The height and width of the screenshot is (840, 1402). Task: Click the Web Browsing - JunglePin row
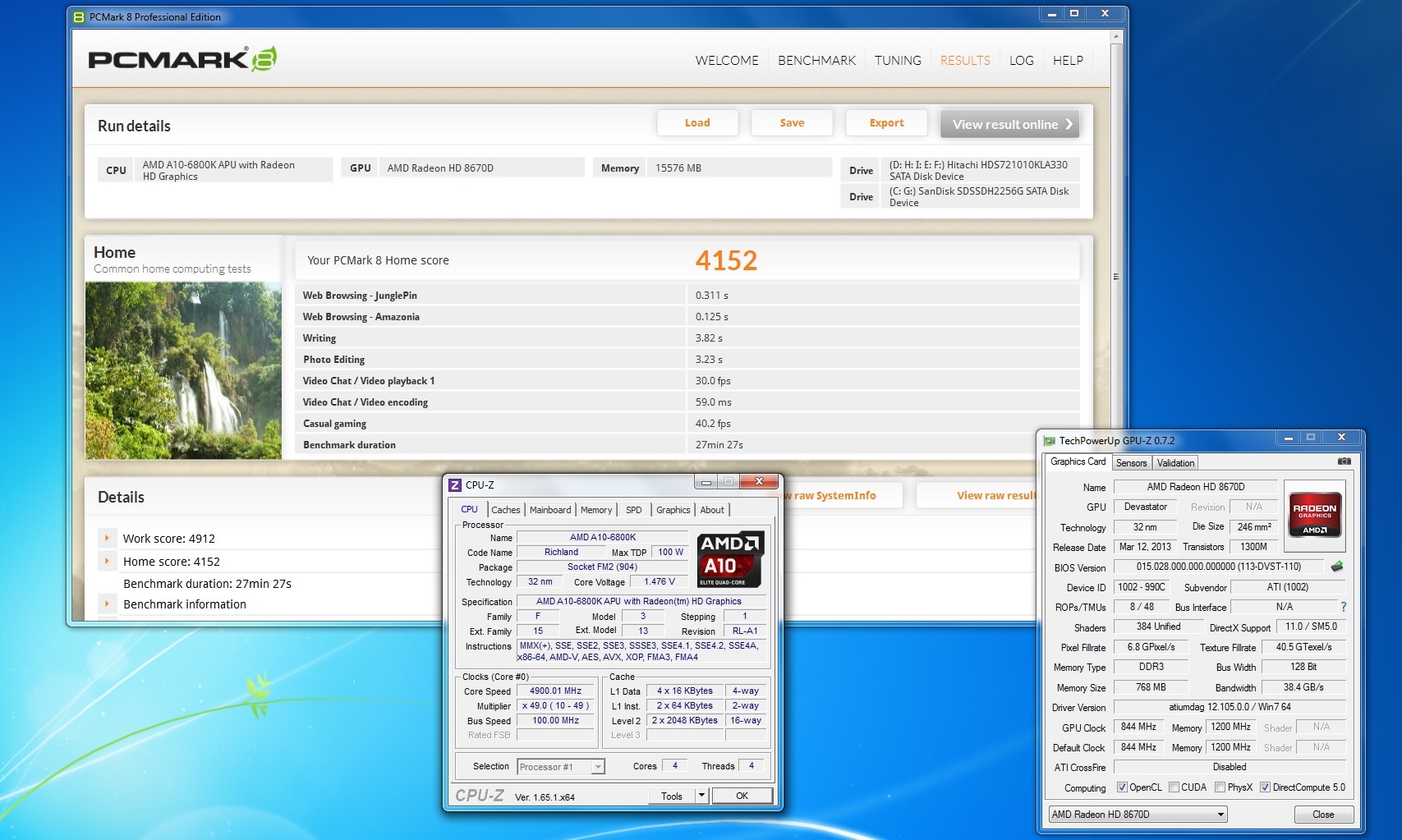pyautogui.click(x=687, y=296)
